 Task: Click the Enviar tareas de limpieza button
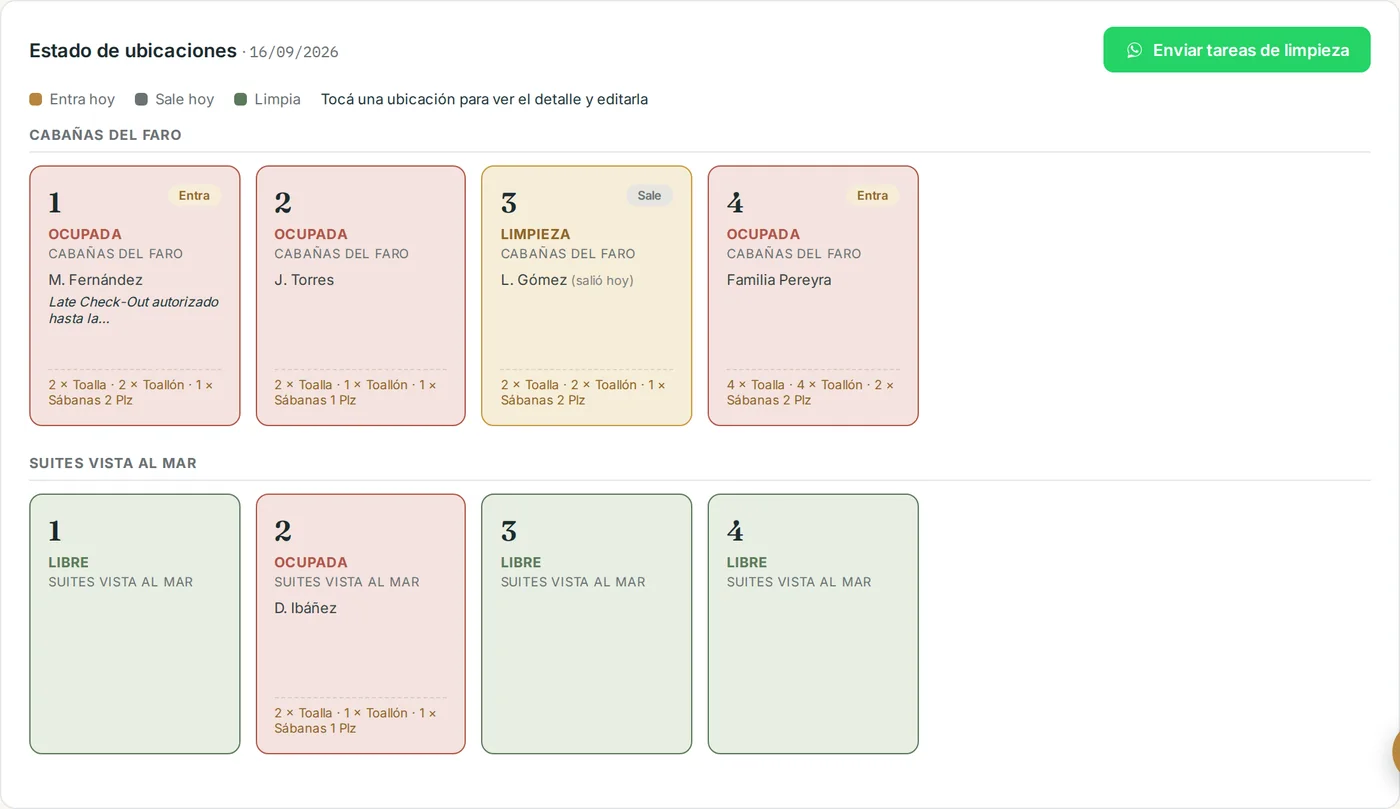[x=1236, y=50]
